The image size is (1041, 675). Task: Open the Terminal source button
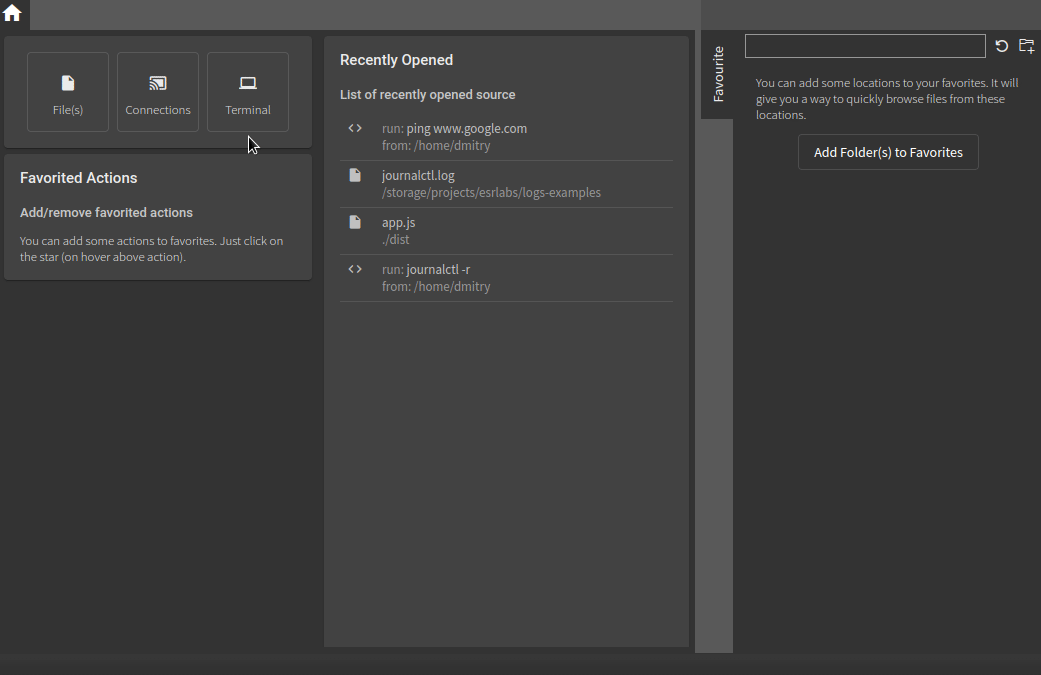[x=248, y=92]
